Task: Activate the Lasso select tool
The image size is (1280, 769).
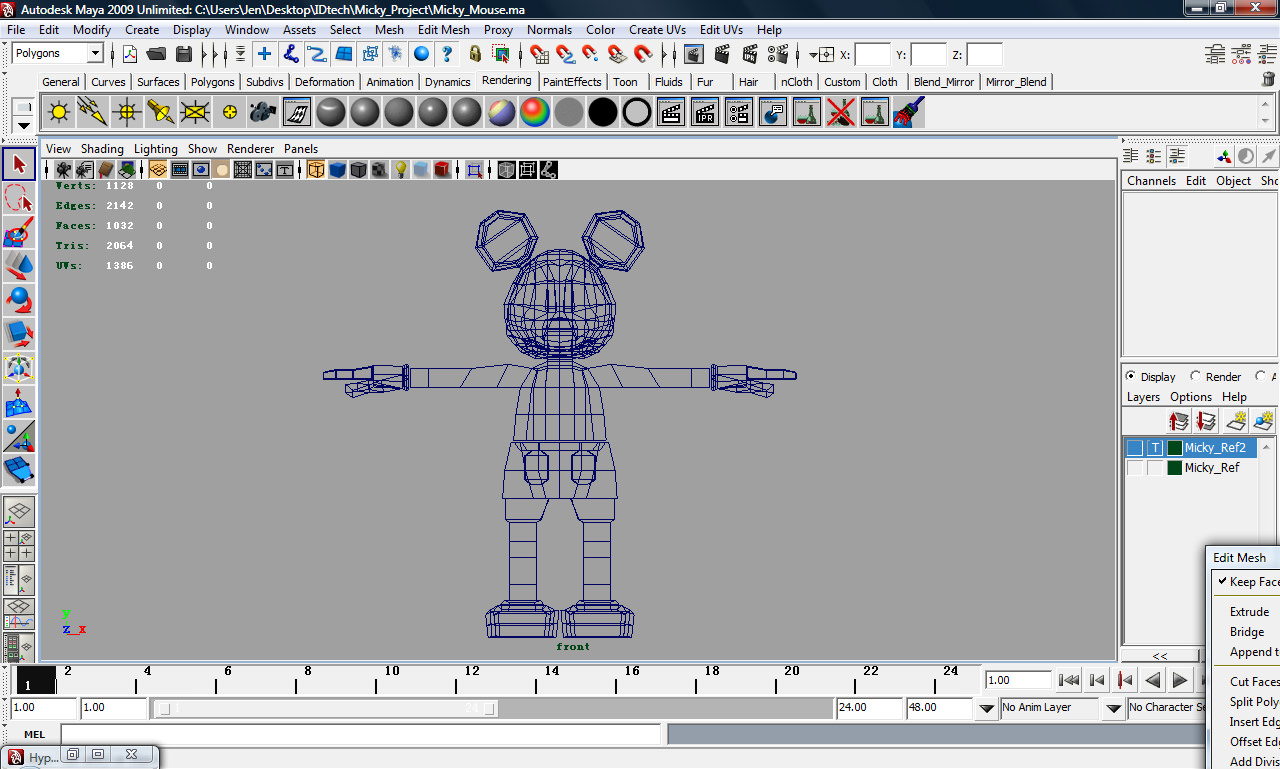Action: [19, 198]
